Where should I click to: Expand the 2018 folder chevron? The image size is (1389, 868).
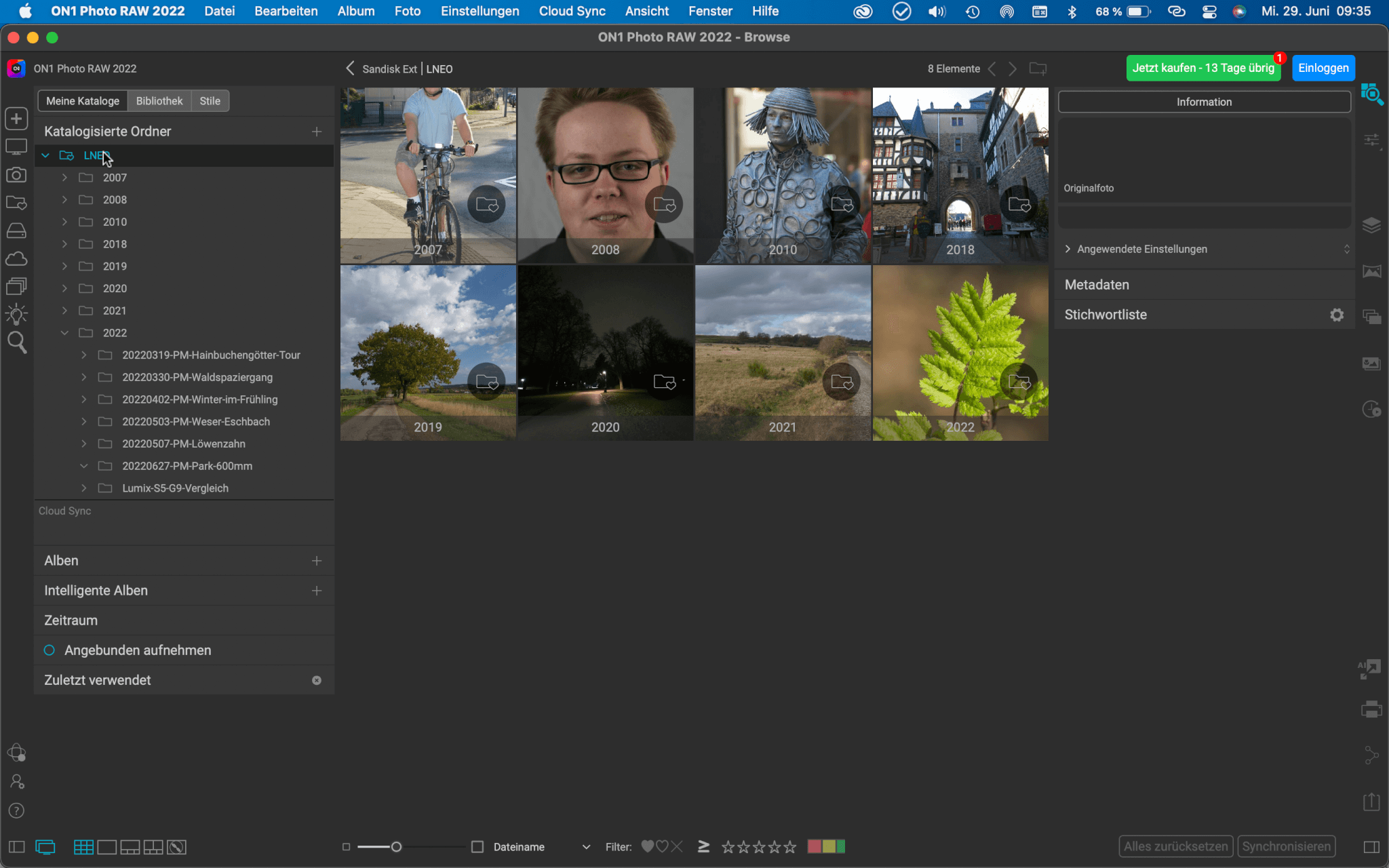[64, 244]
